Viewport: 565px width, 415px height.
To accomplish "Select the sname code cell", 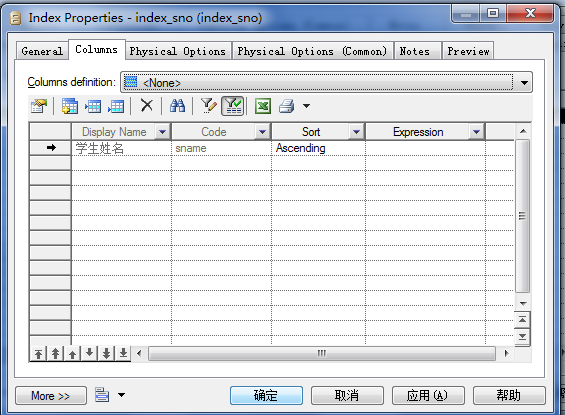I will click(221, 148).
